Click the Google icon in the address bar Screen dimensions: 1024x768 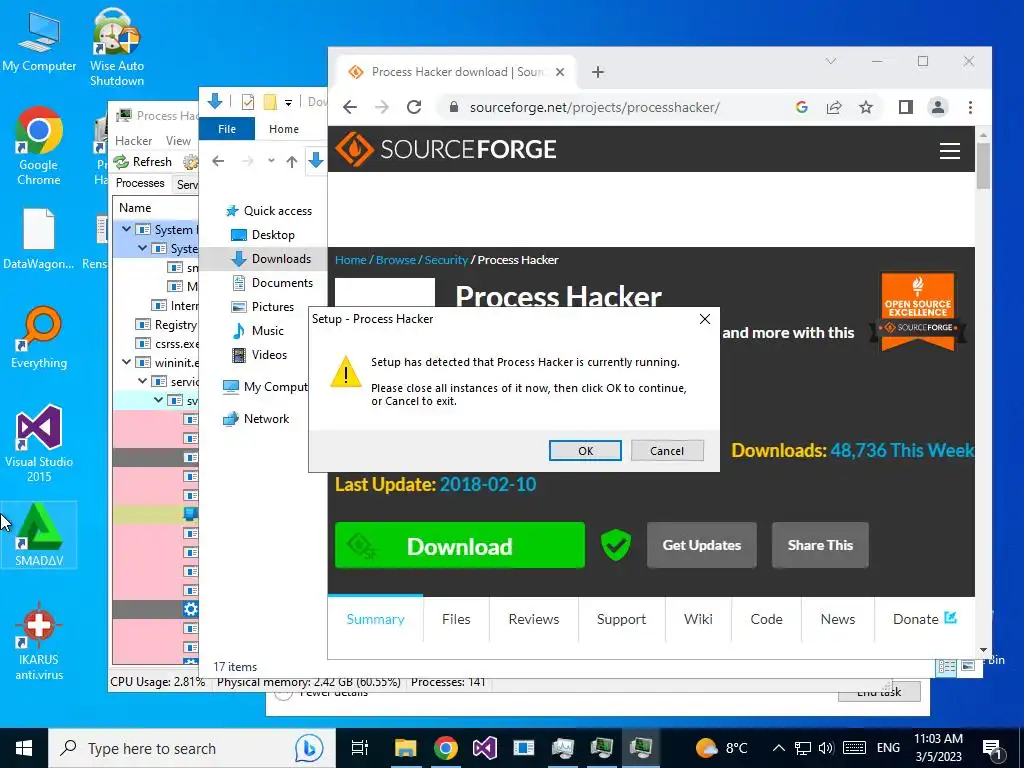(x=802, y=107)
